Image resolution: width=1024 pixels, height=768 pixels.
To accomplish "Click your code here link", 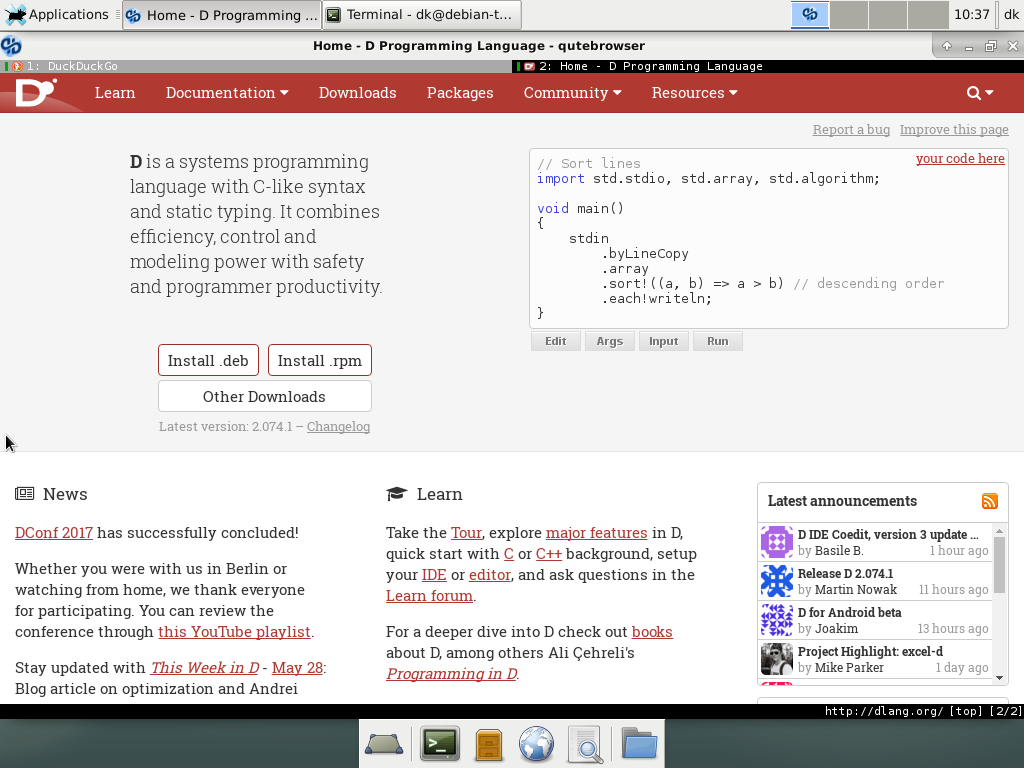I will pyautogui.click(x=960, y=158).
